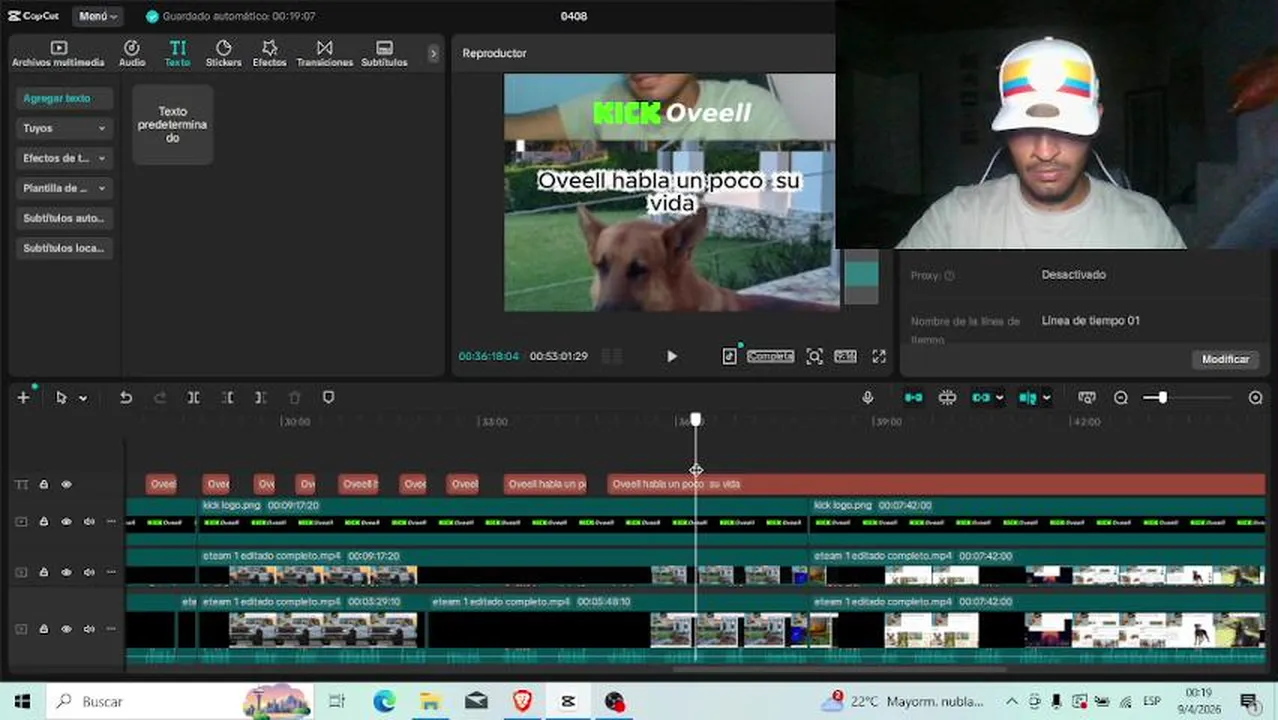
Task: Open Subtítulos automáticos option
Action: pyautogui.click(x=64, y=218)
